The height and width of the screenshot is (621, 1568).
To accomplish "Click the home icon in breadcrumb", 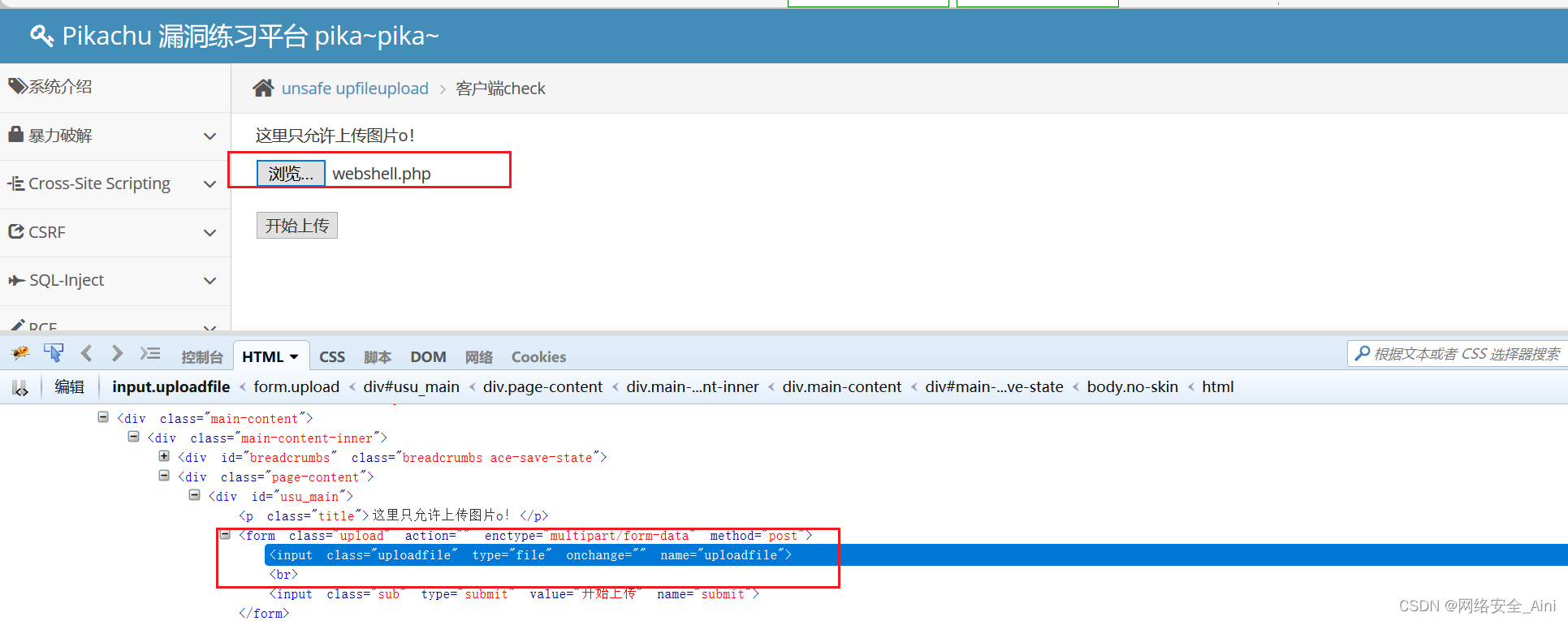I will (x=263, y=88).
